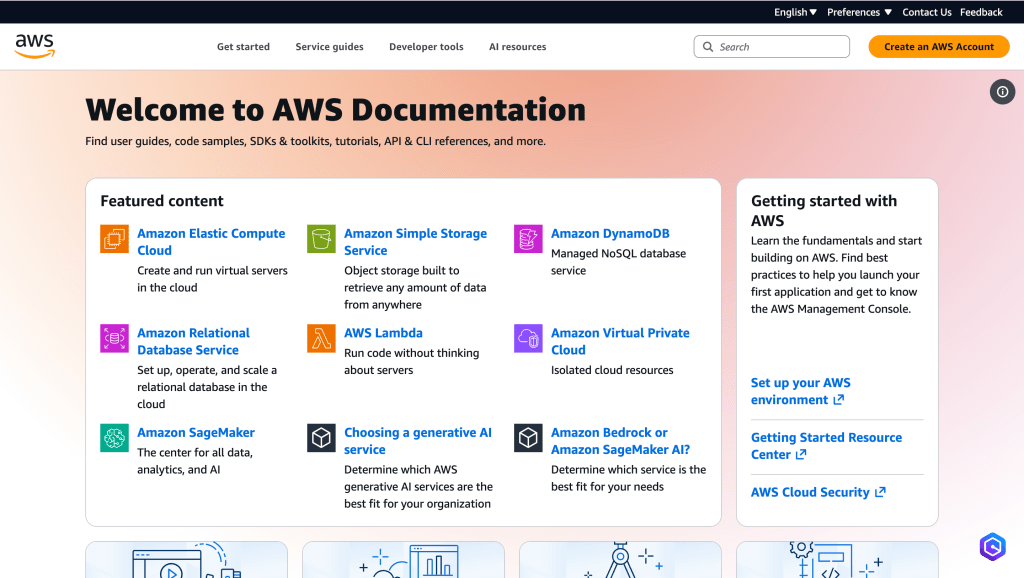Open the Preferences dropdown
This screenshot has height=578, width=1024.
(859, 12)
